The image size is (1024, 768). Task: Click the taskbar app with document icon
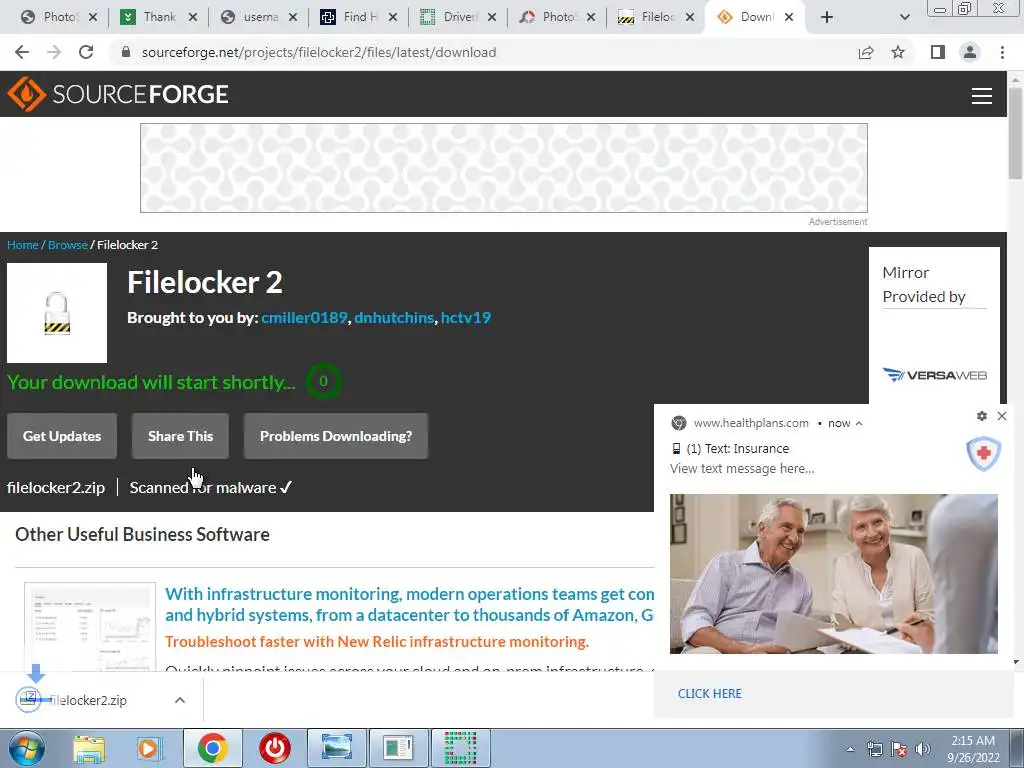pos(398,748)
